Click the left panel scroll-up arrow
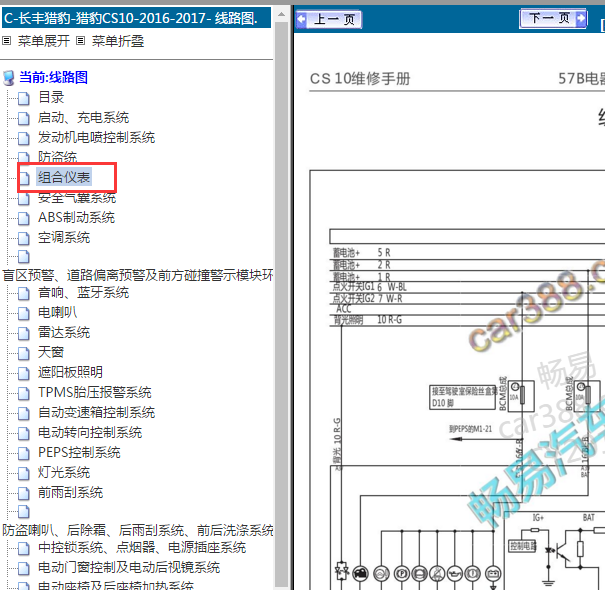This screenshot has width=605, height=590. [x=282, y=15]
